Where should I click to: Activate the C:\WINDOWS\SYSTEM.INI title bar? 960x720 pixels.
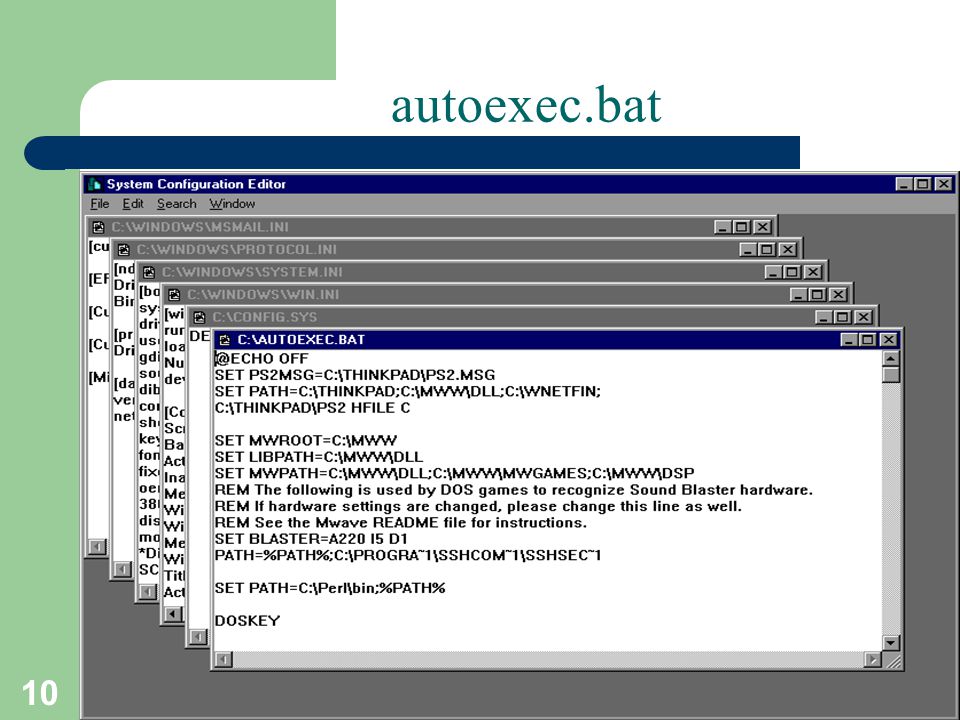(x=482, y=272)
